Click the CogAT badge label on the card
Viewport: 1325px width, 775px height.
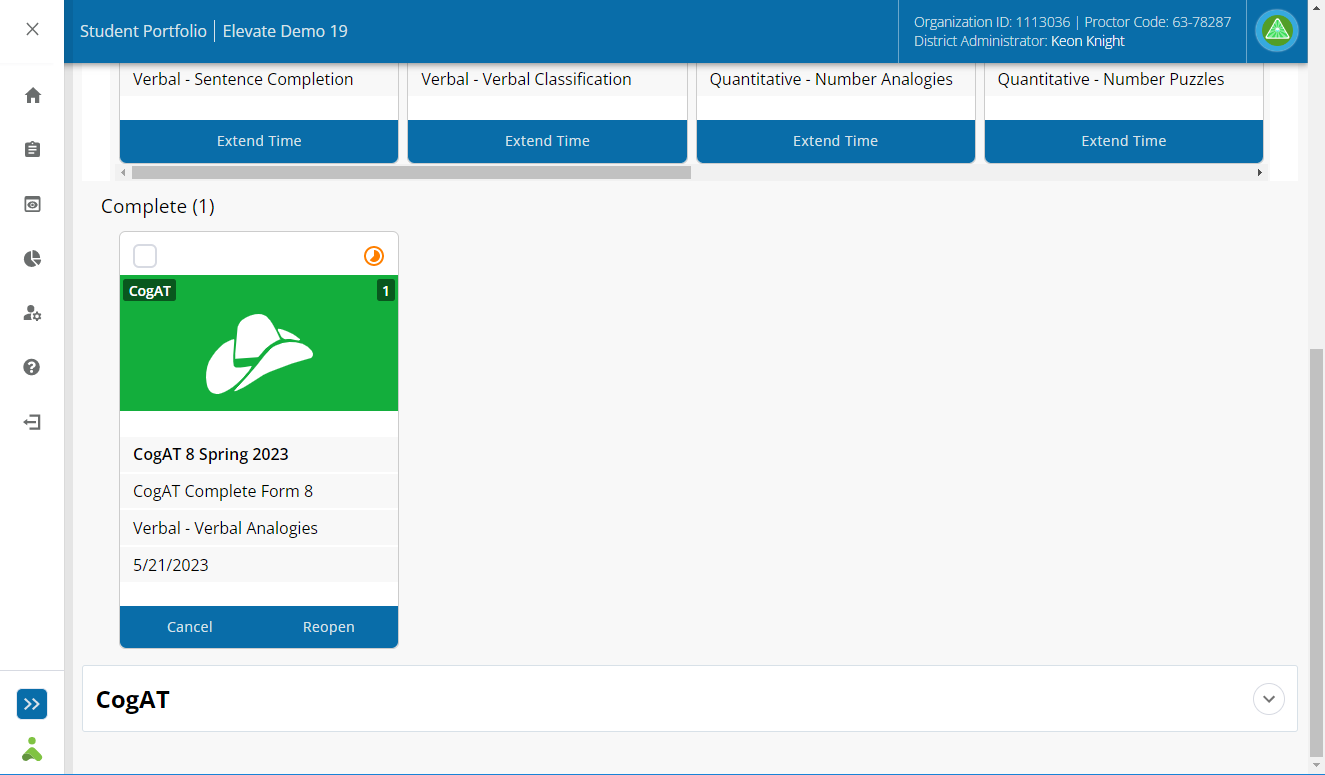click(150, 291)
